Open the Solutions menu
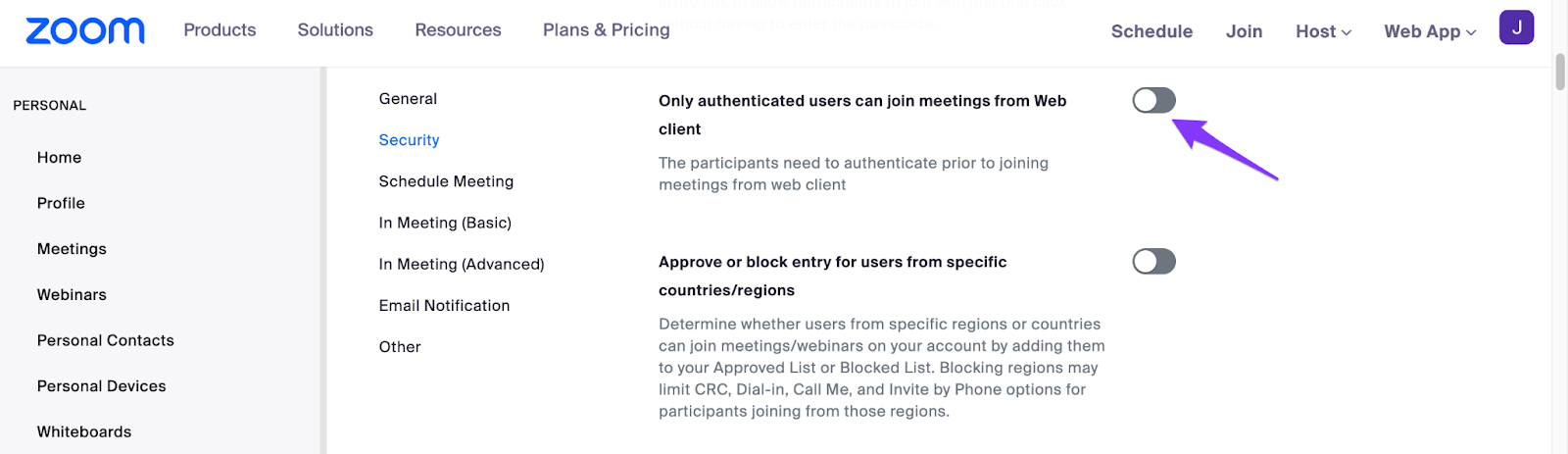1568x454 pixels. 335,30
